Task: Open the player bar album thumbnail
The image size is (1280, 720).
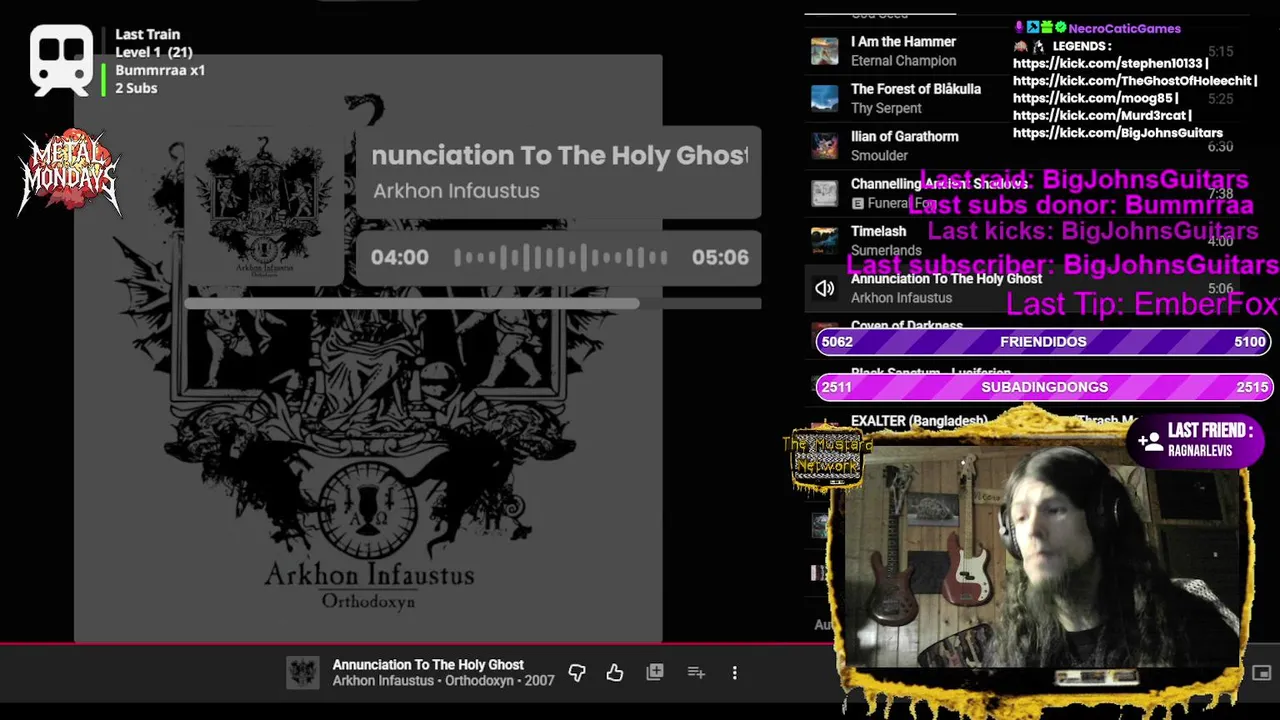Action: 303,673
